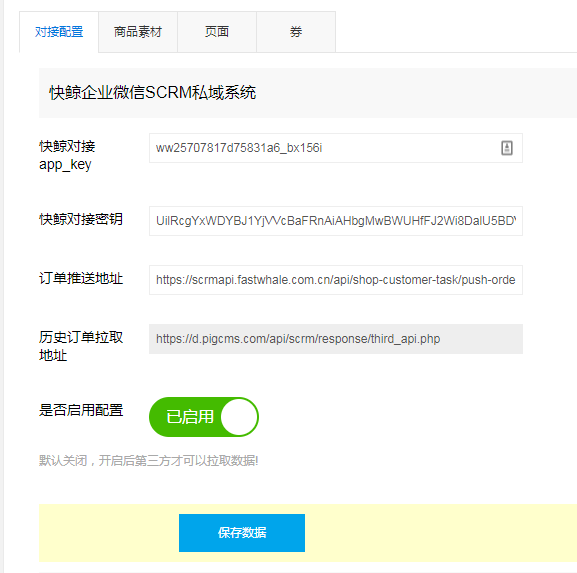The width and height of the screenshot is (577, 573).
Task: Click the 保存数据 button
Action: 242,533
